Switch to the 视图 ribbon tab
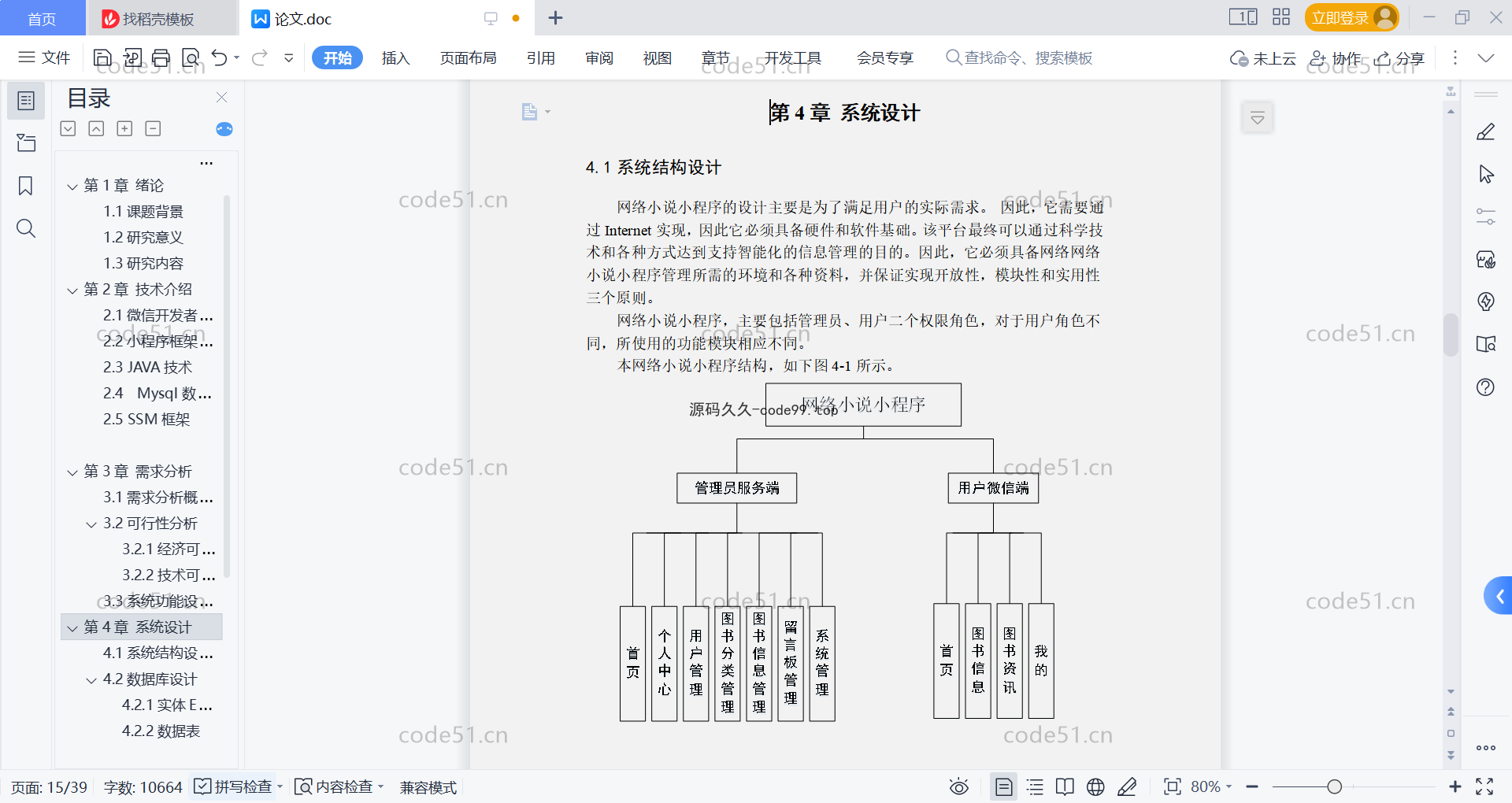This screenshot has width=1512, height=803. click(x=658, y=57)
